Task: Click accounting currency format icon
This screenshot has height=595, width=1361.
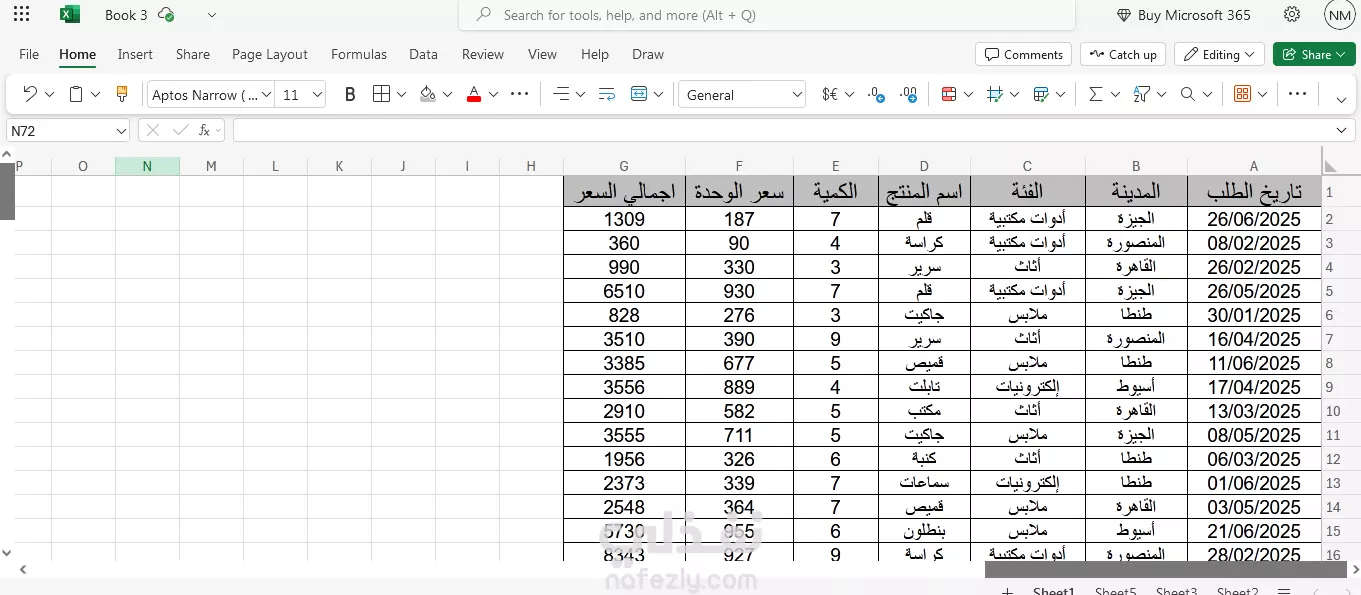Action: [830, 94]
